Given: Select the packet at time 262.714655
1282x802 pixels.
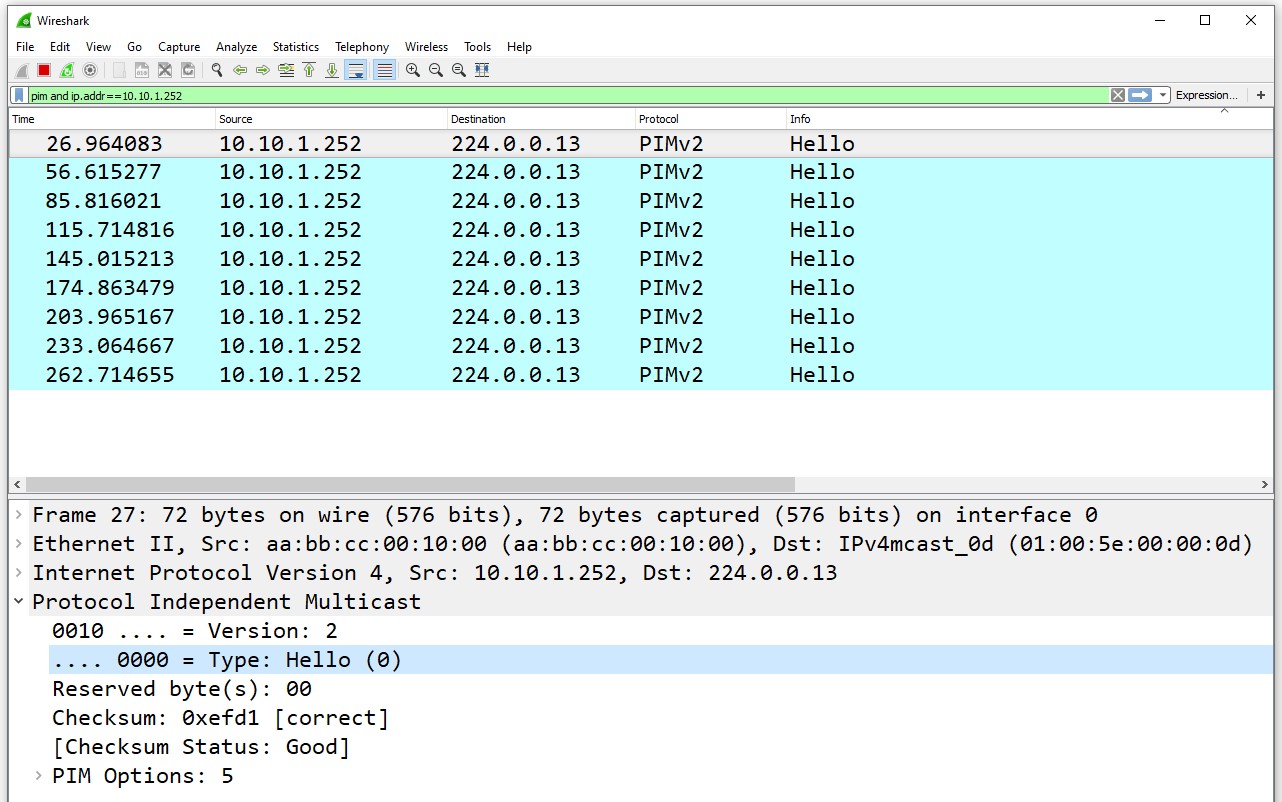Looking at the screenshot, I should [641, 375].
